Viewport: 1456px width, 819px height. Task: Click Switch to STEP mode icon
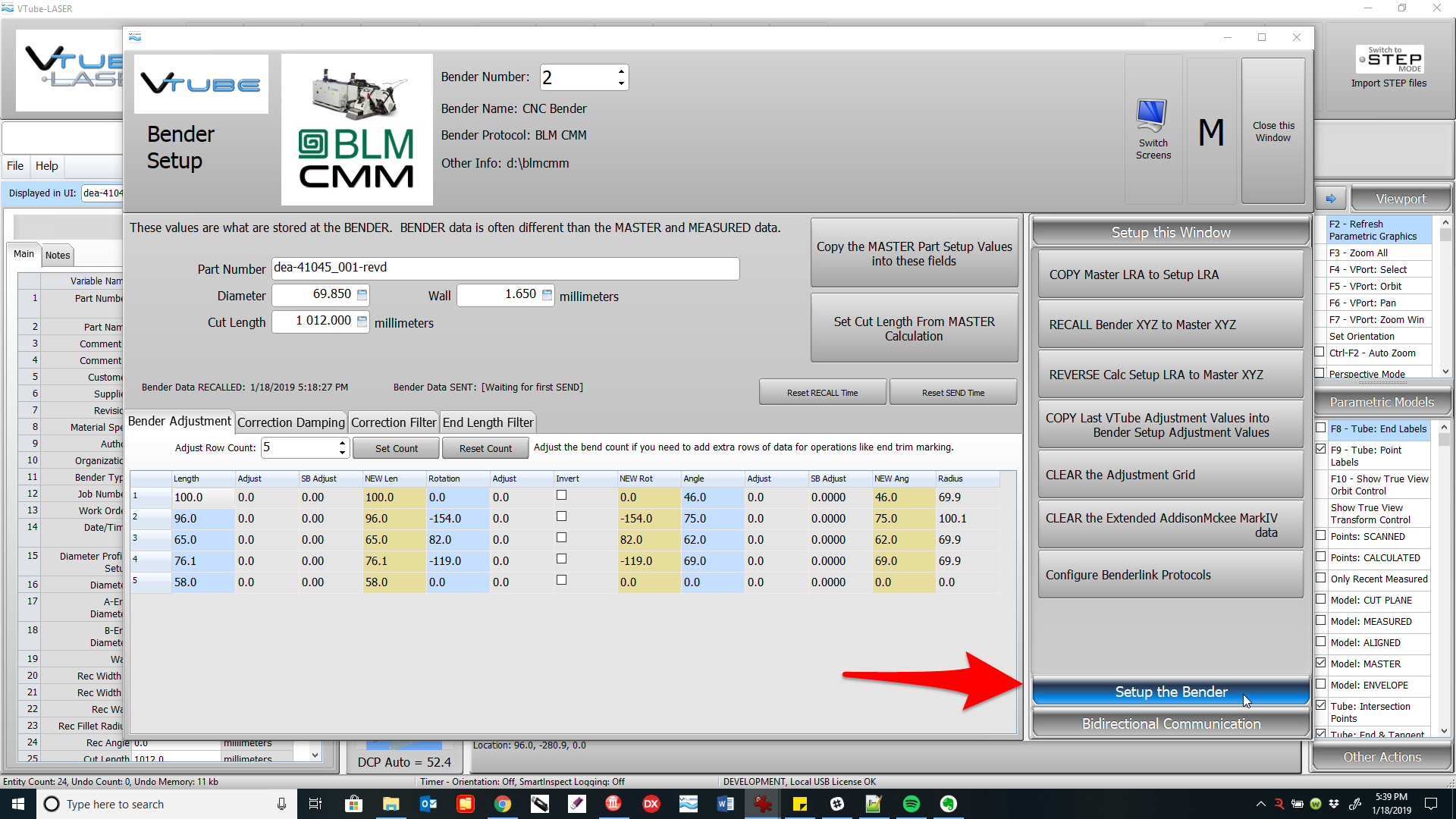[1389, 59]
